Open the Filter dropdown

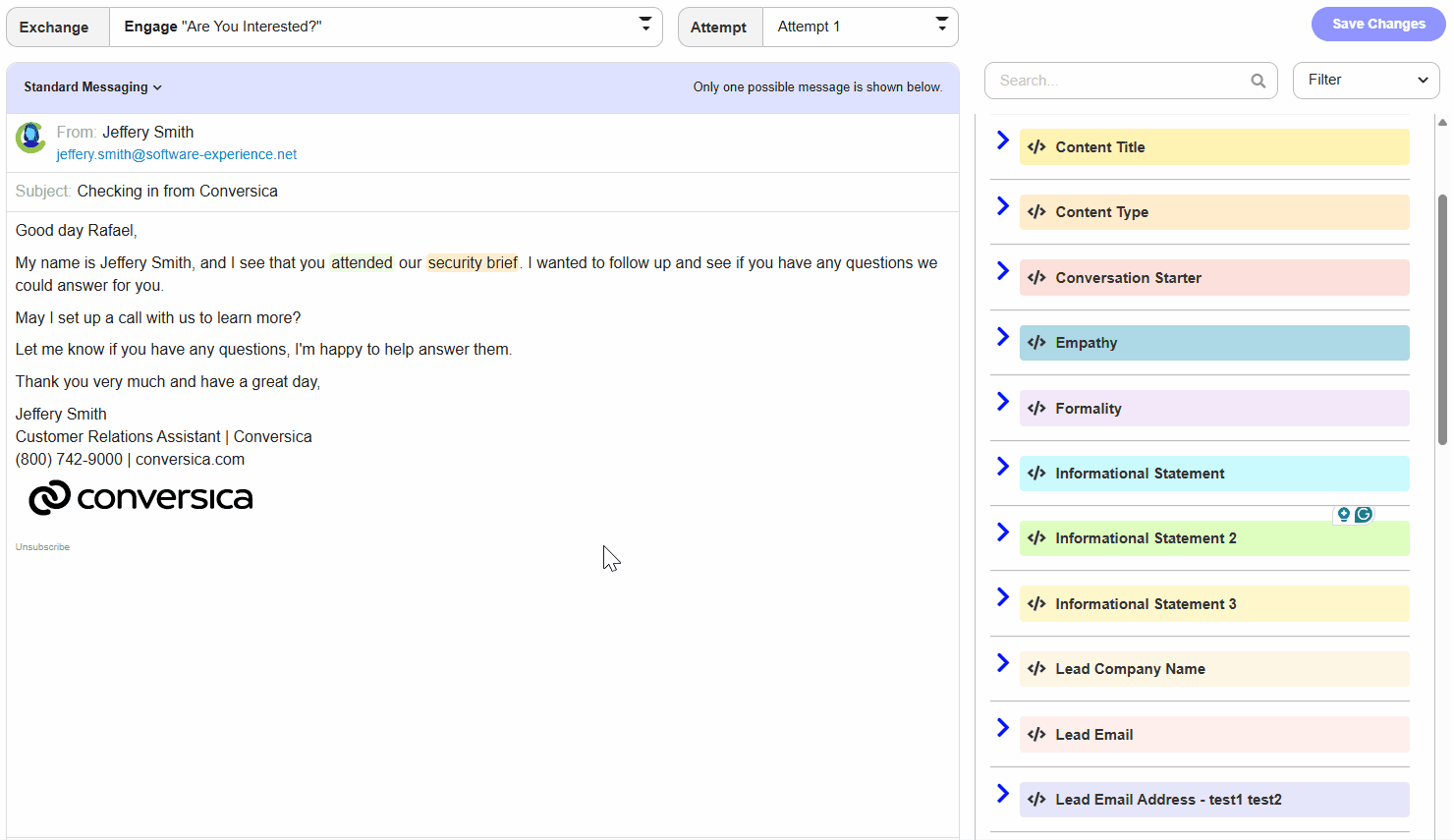[x=1366, y=81]
